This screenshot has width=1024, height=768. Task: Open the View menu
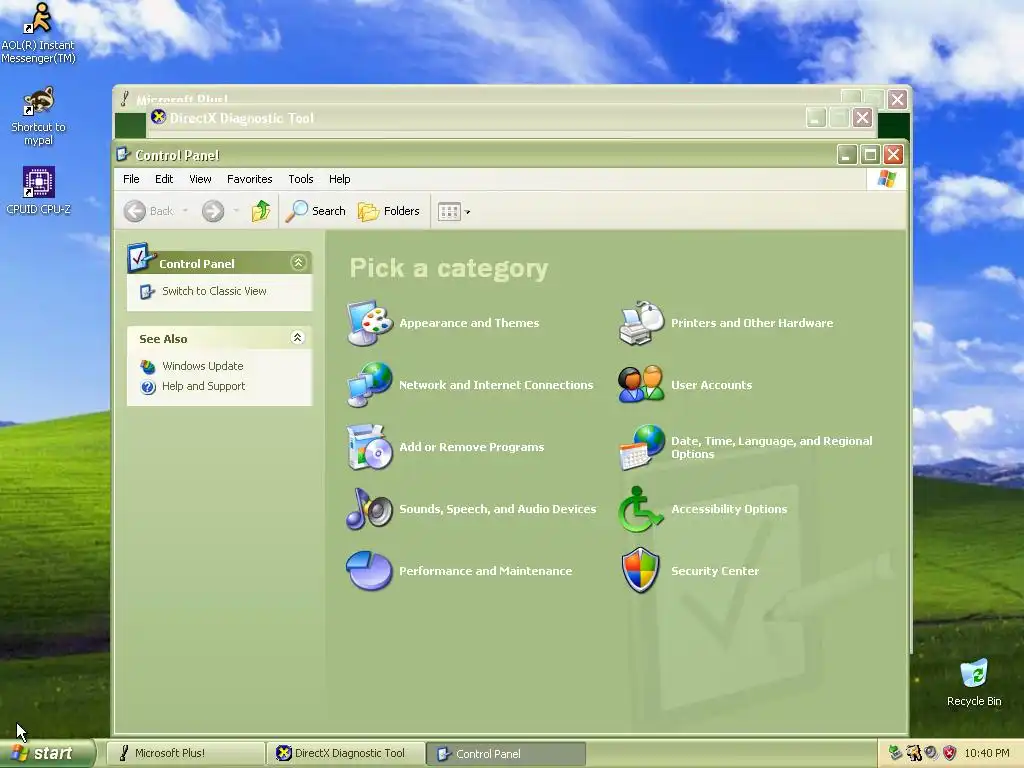[x=200, y=179]
